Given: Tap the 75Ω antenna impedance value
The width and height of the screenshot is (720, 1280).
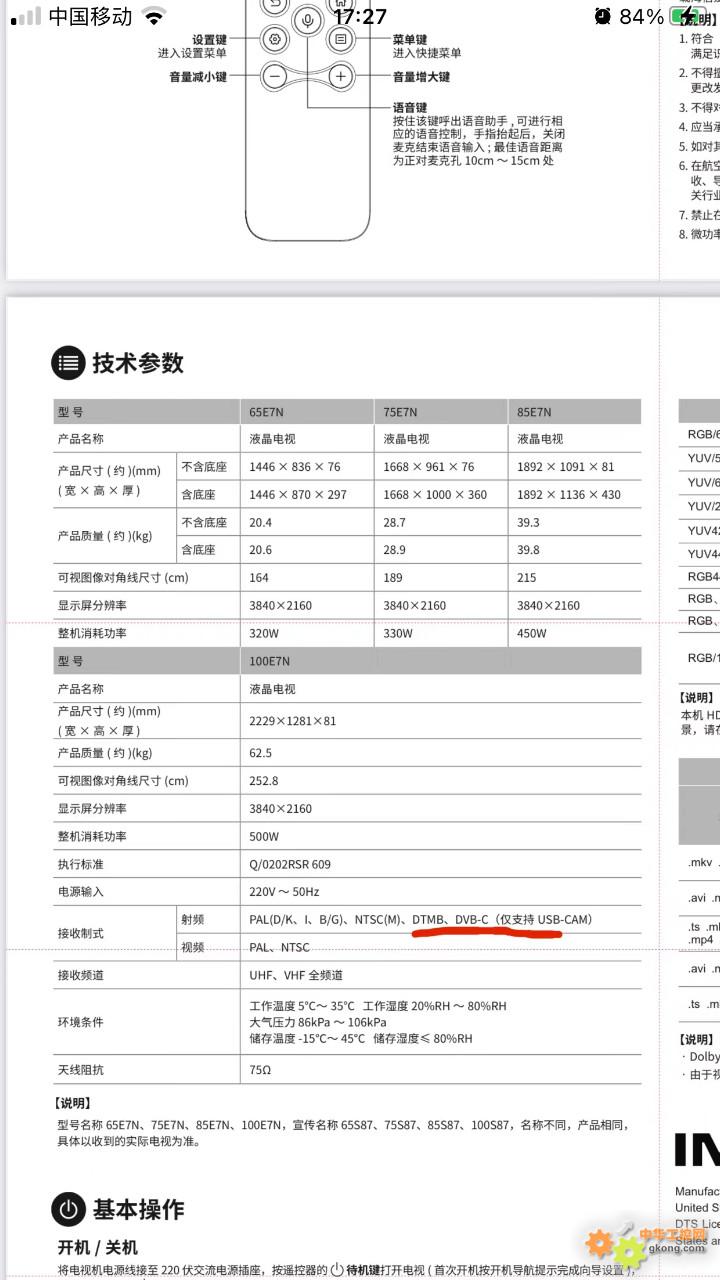Looking at the screenshot, I should 260,1070.
